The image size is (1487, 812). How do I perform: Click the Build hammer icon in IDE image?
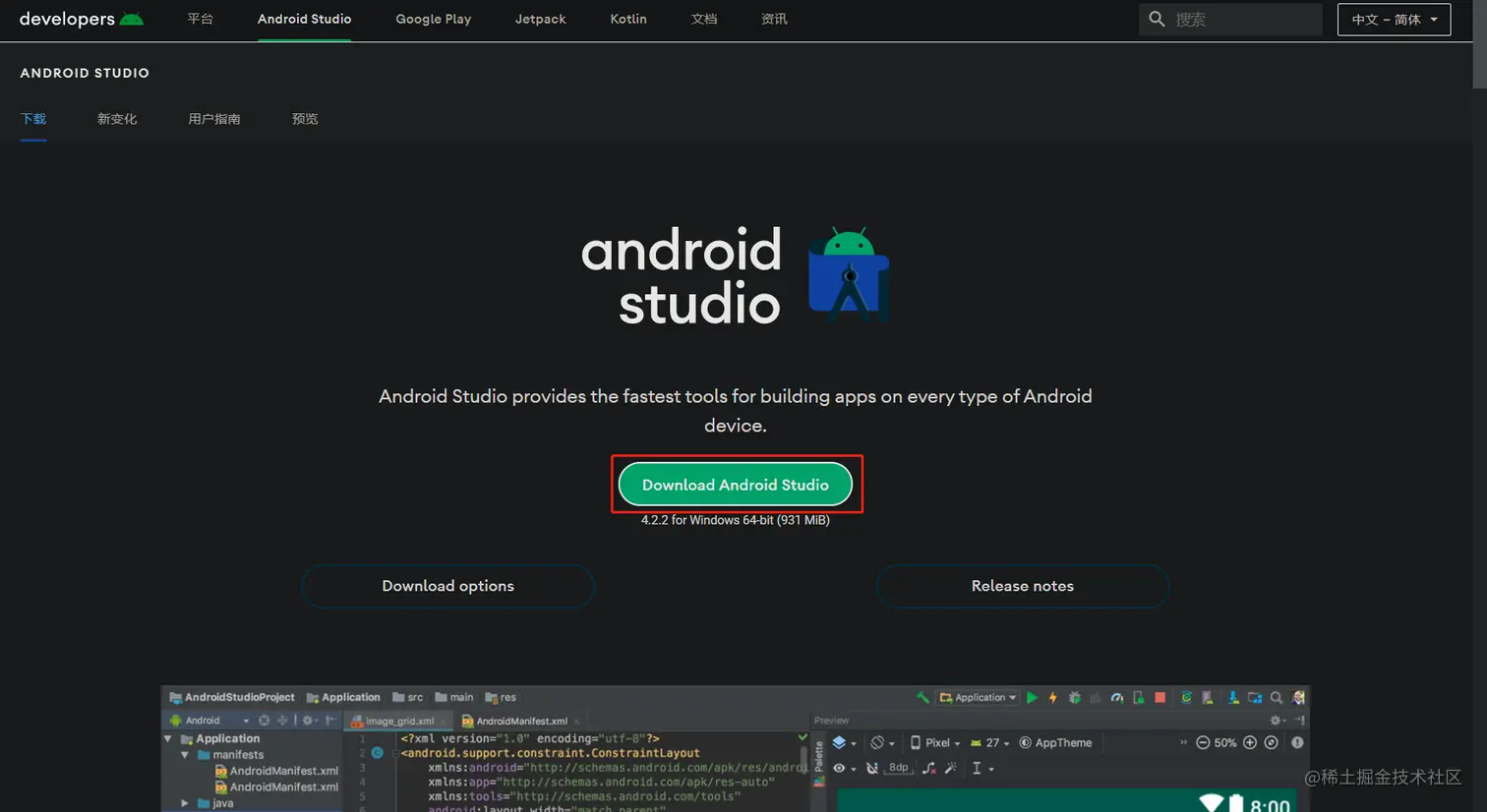point(922,697)
